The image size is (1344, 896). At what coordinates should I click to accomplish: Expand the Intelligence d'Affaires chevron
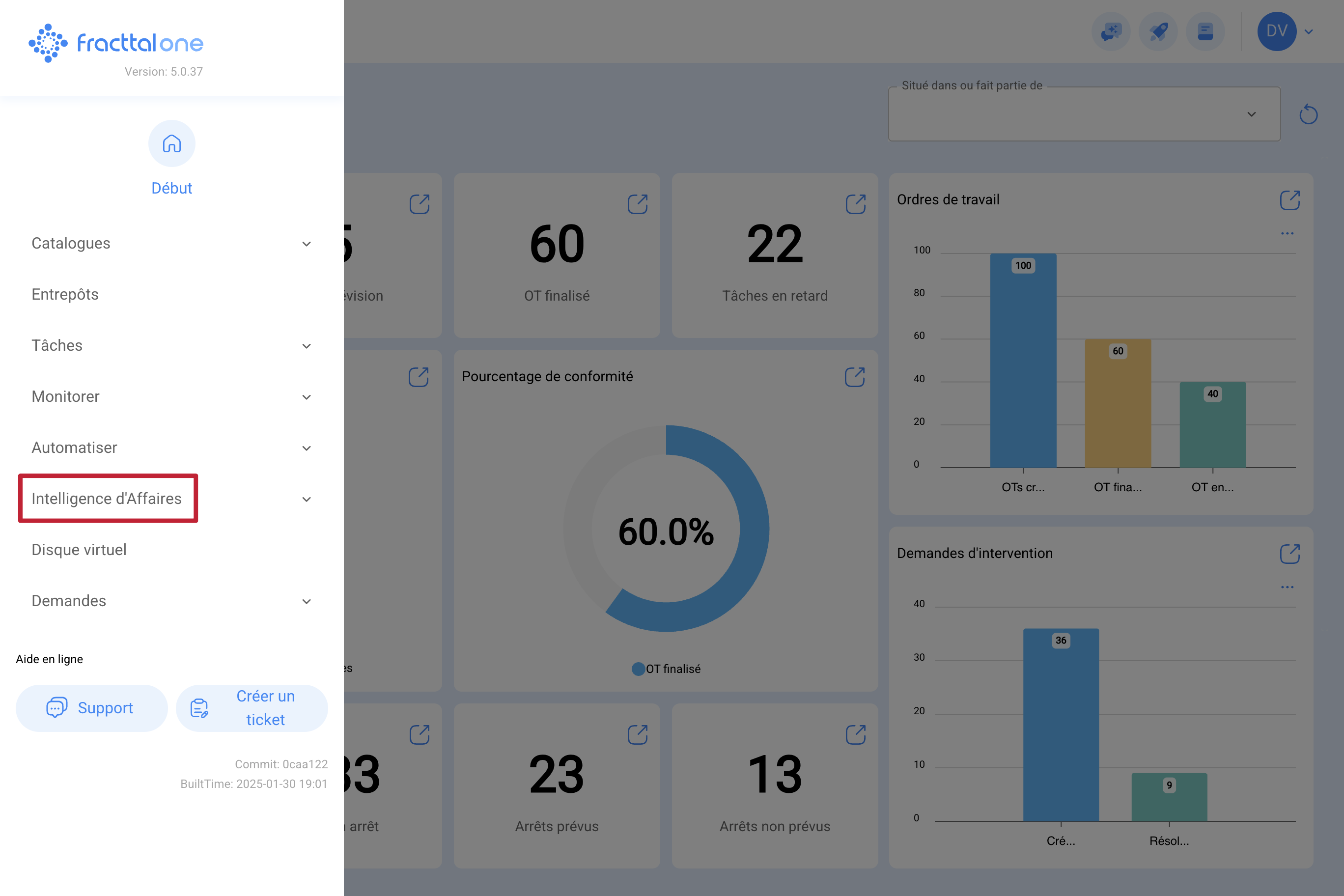click(x=307, y=500)
